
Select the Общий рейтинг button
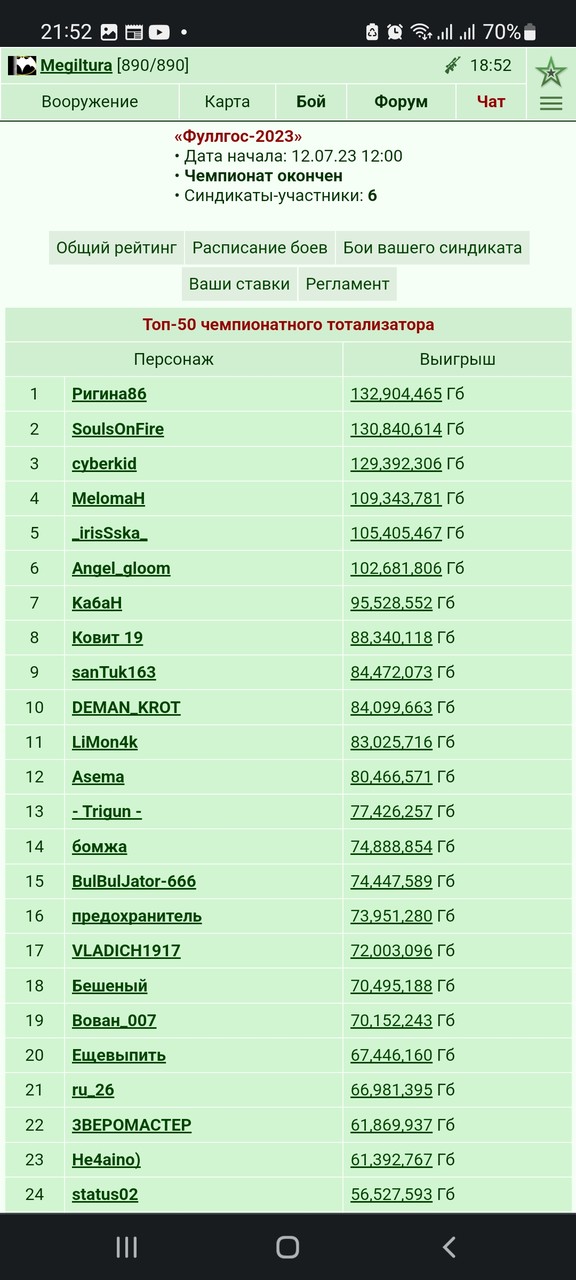click(116, 248)
